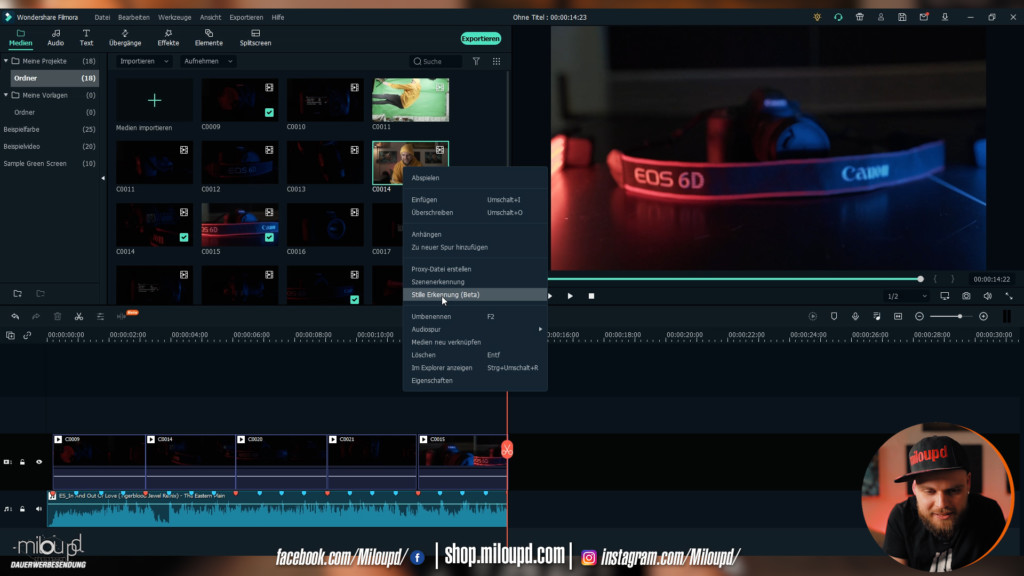Open the Elemente tab
Viewport: 1024px width, 576px height.
[x=208, y=38]
